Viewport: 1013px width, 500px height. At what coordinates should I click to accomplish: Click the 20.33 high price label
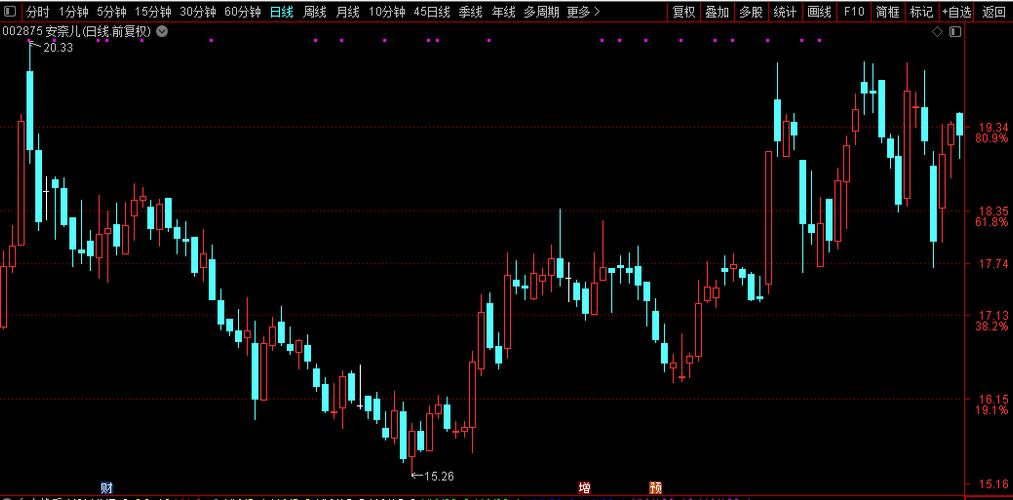57,48
